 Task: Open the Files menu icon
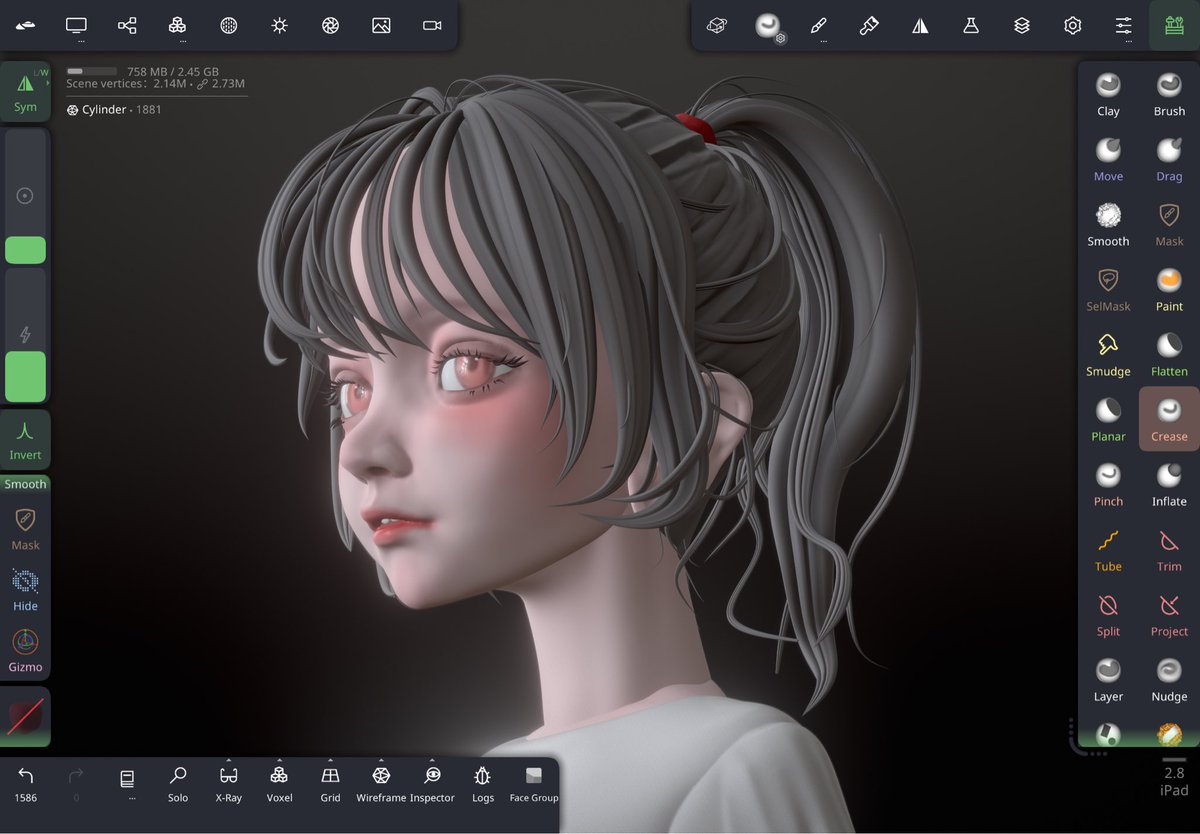point(25,25)
